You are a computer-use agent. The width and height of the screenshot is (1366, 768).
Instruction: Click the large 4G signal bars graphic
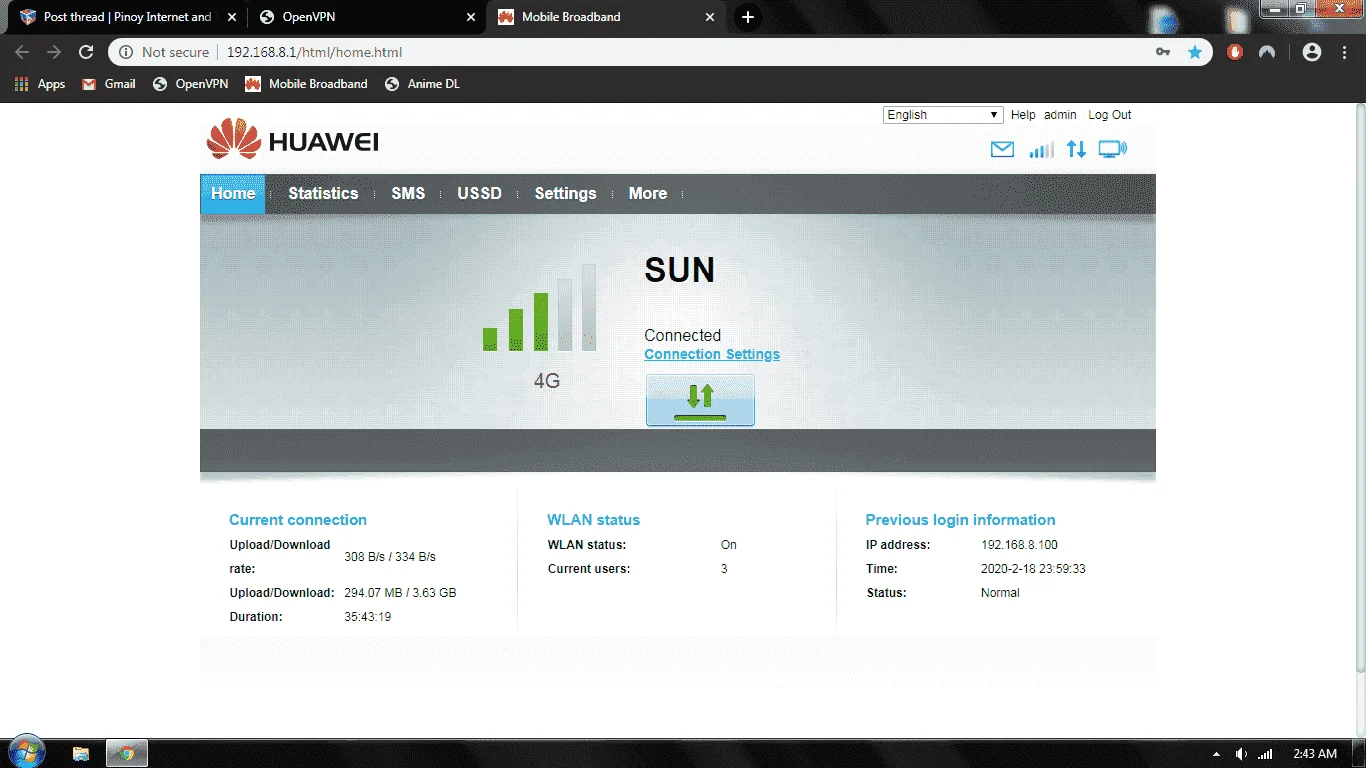(540, 307)
